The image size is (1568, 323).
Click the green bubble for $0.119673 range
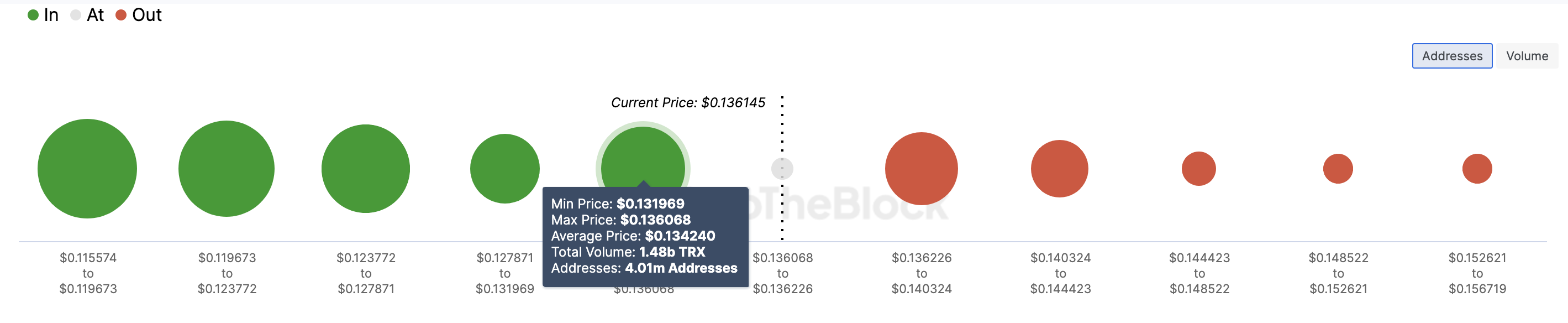point(227,169)
